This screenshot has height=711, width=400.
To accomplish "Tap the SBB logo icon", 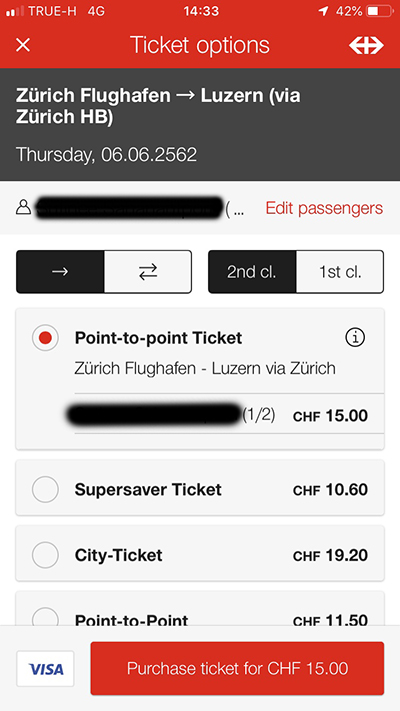I will (x=366, y=45).
